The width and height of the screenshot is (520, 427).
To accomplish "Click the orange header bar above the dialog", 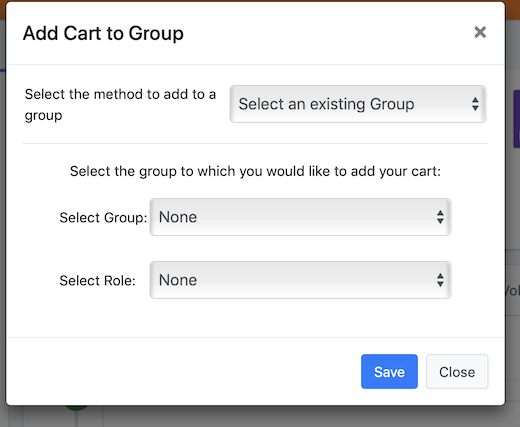I will pyautogui.click(x=260, y=1).
